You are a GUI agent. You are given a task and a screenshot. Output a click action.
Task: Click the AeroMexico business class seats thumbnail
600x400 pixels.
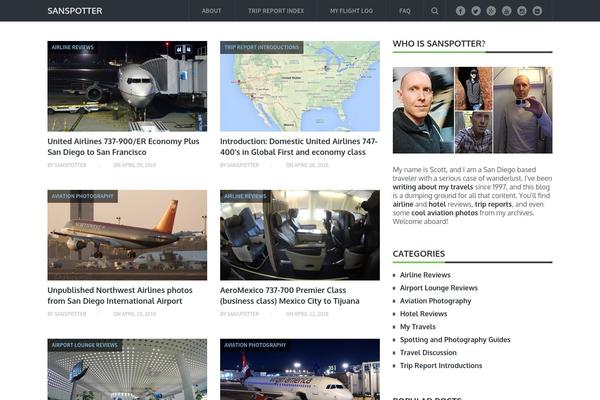point(300,235)
